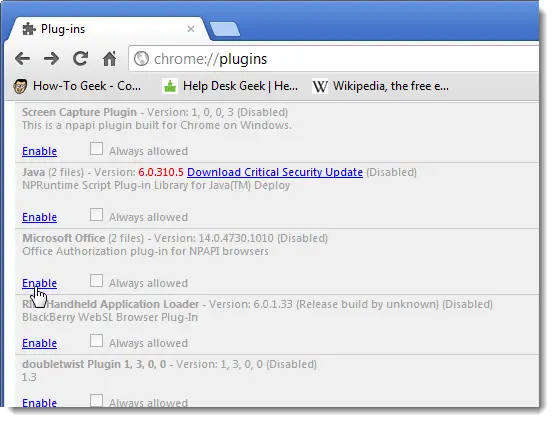
Task: Click Download Critical Security Update link
Action: [x=275, y=172]
